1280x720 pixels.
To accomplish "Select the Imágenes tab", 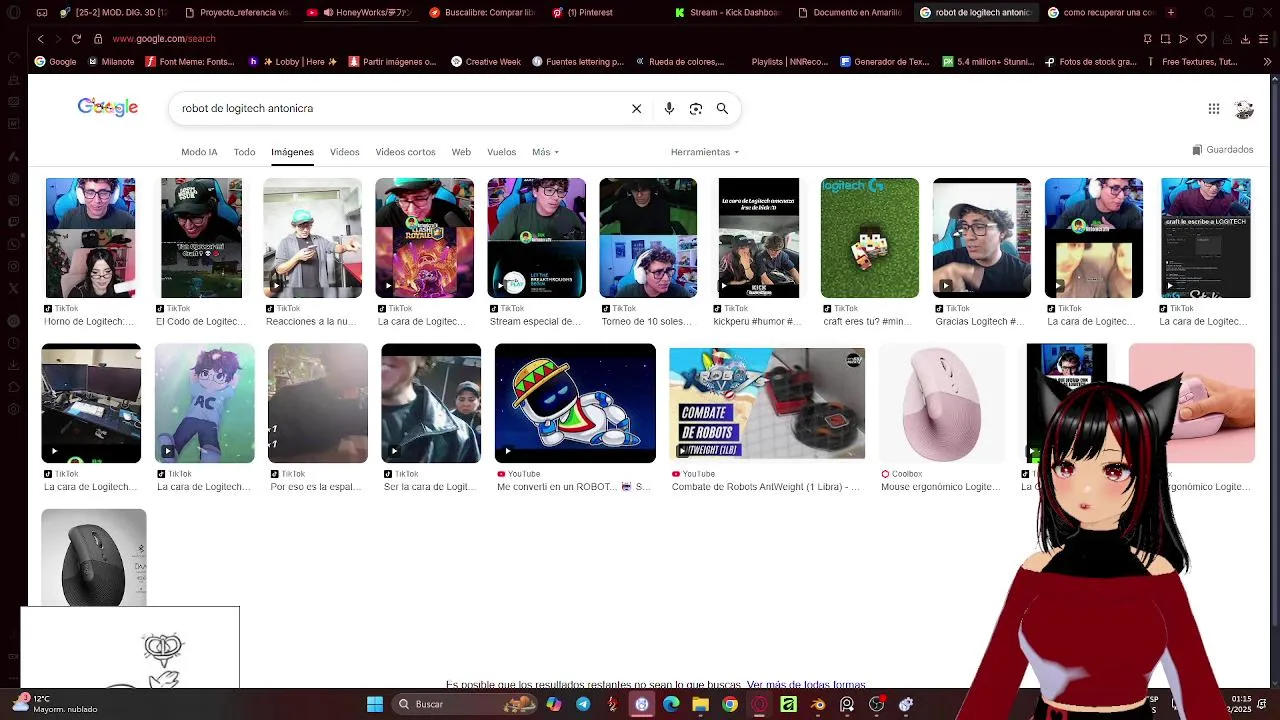I will (292, 152).
